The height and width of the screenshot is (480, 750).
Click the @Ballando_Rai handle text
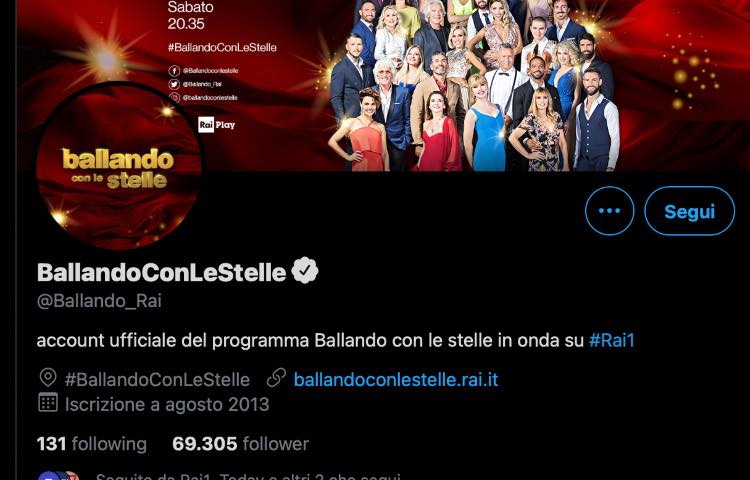click(99, 301)
